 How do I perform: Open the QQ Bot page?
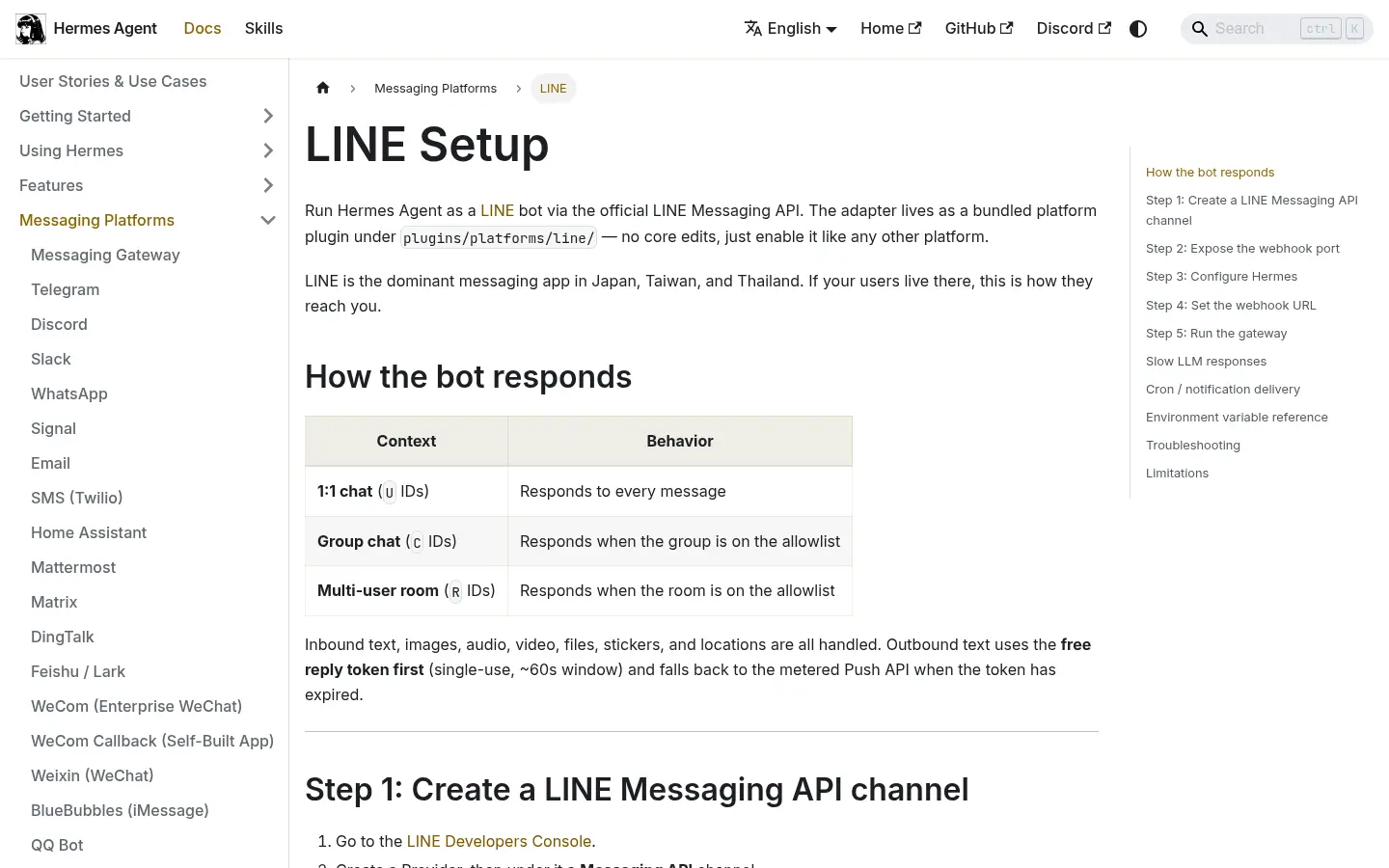[x=57, y=845]
